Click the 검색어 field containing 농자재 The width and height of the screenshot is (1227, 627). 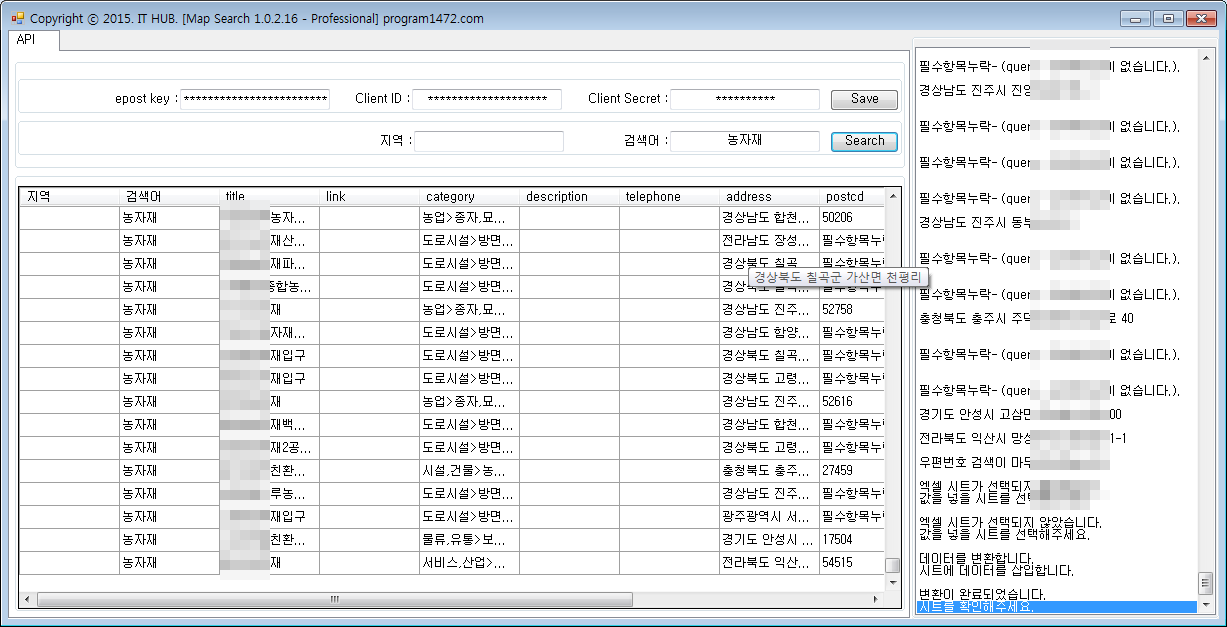pyautogui.click(x=744, y=141)
